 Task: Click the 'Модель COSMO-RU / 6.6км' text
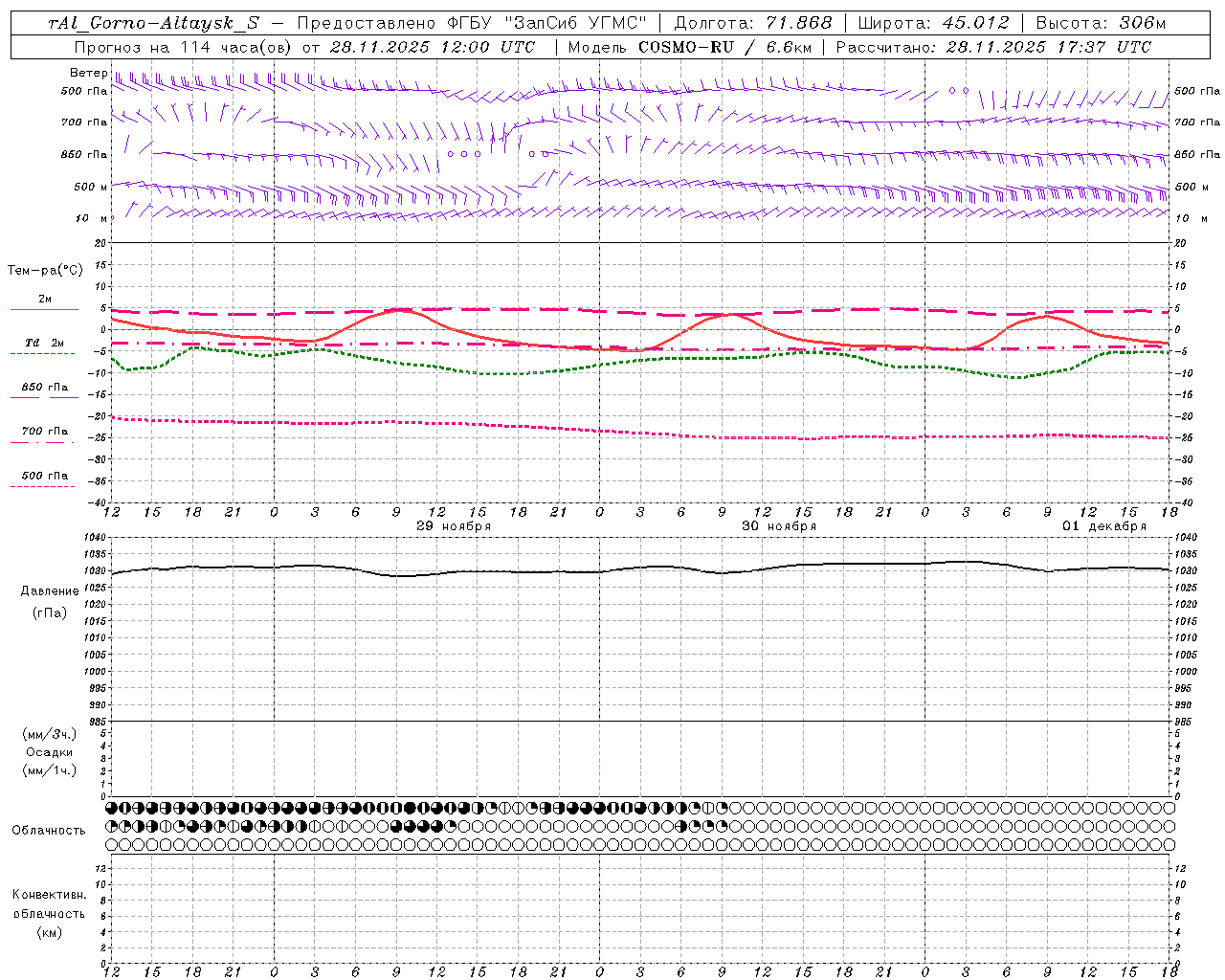[691, 47]
